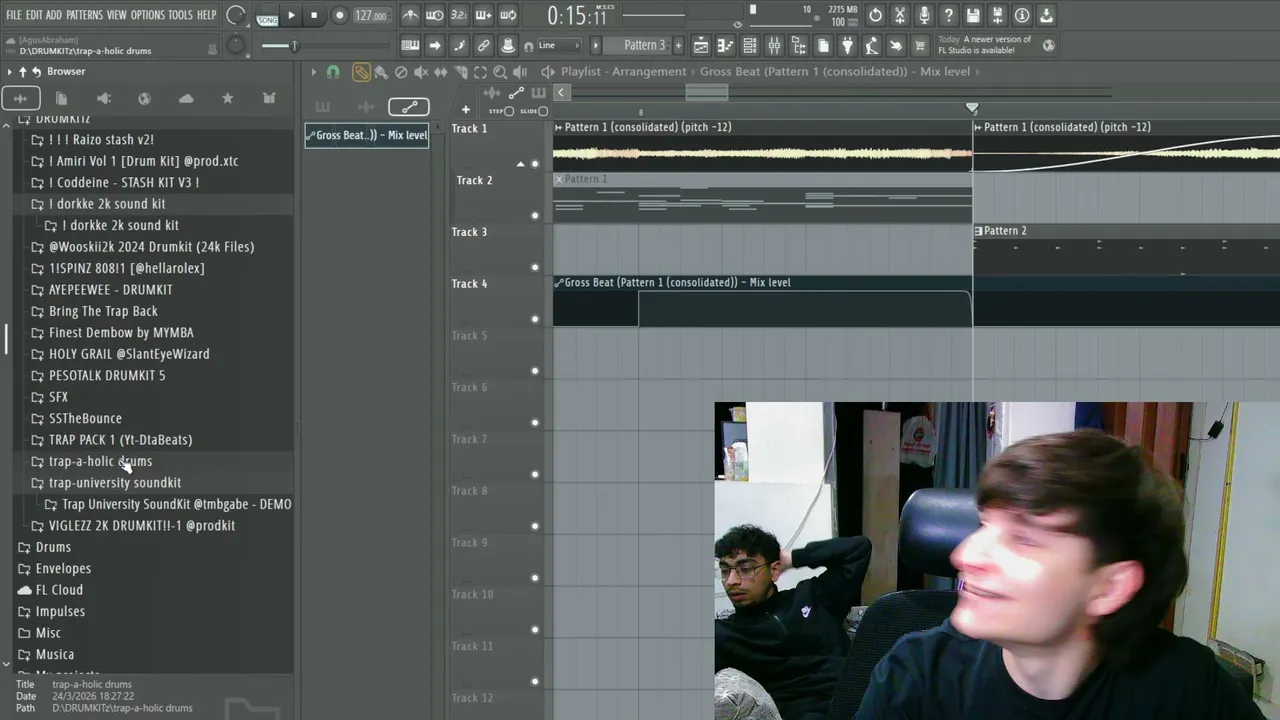Save the project with the floppy disk icon

(973, 15)
